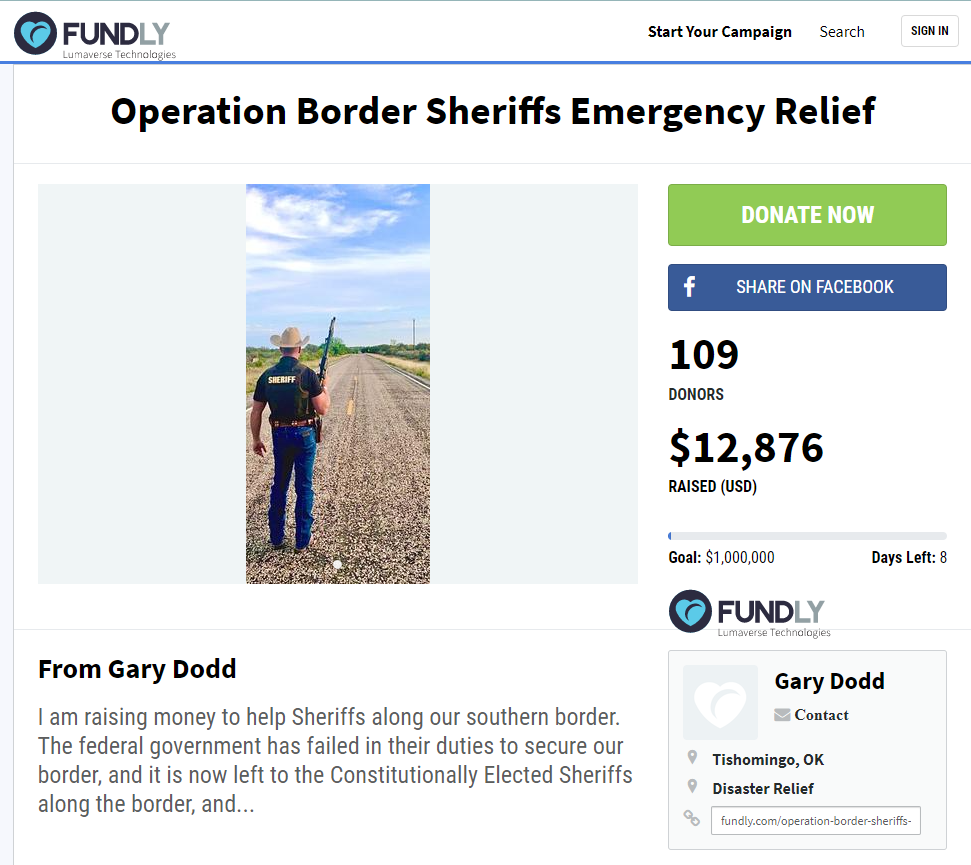This screenshot has height=865, width=971.
Task: Click the Fundly heart logo in header
Action: 35,33
